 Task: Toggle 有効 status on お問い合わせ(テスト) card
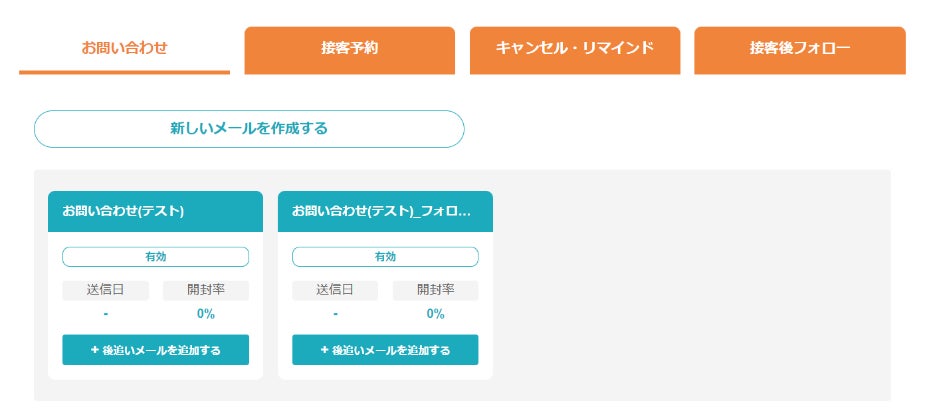(155, 257)
